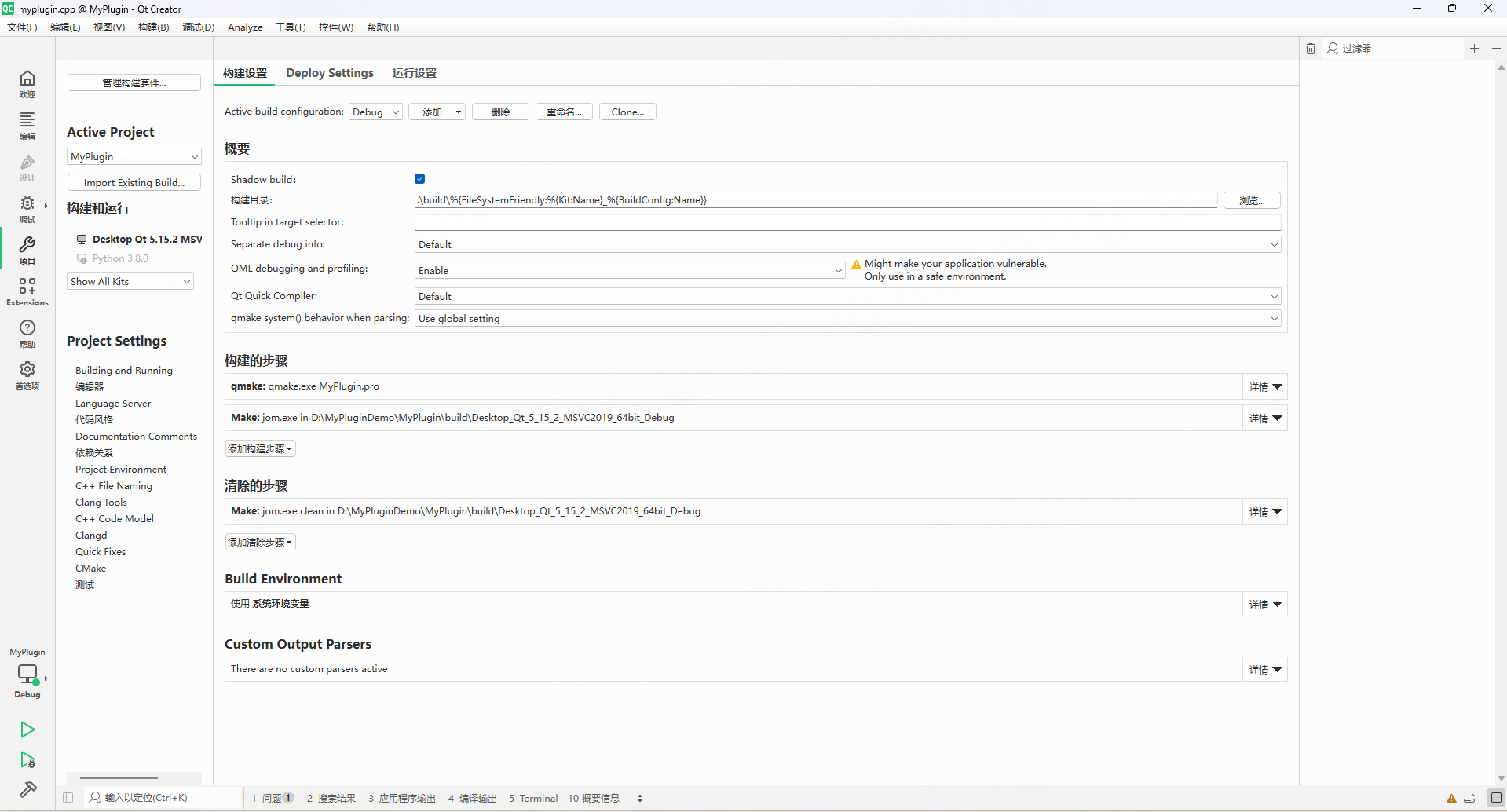Switch to Deploy Settings tab
This screenshot has width=1507, height=812.
330,73
